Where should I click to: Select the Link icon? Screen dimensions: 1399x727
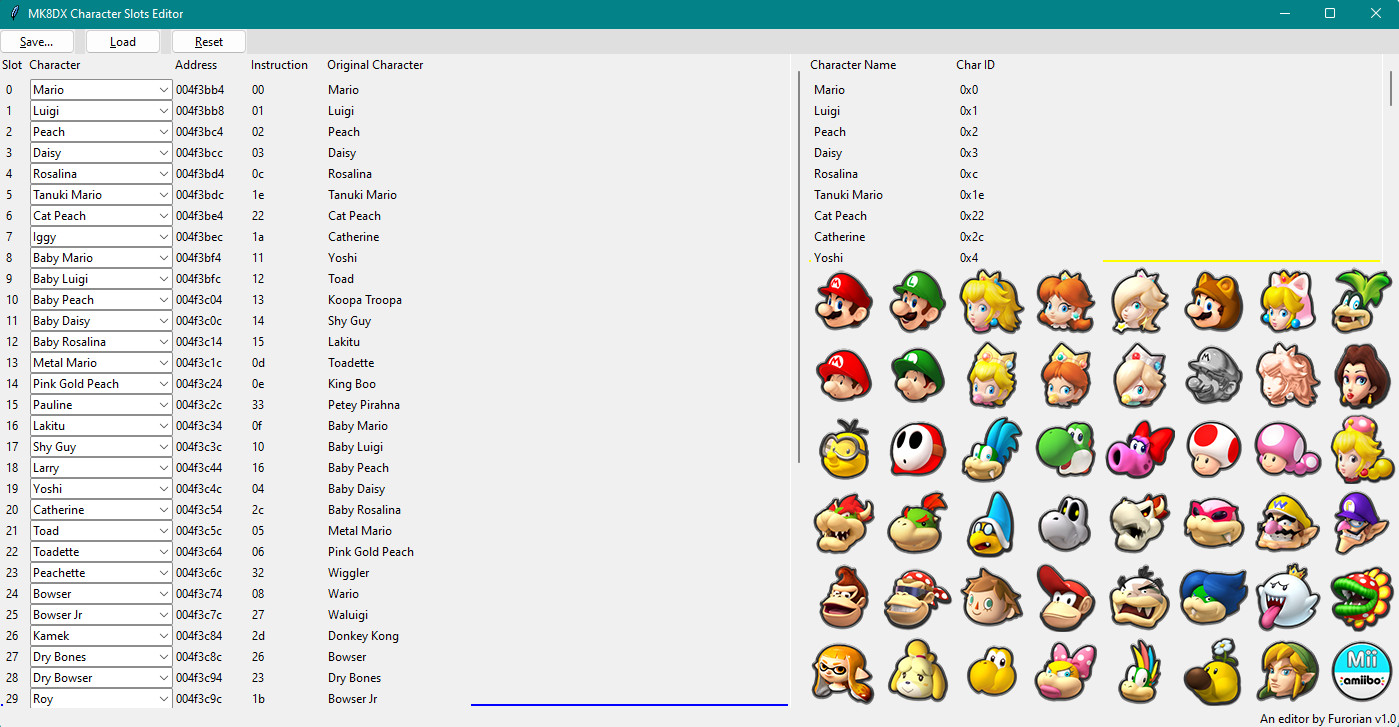tap(1287, 671)
